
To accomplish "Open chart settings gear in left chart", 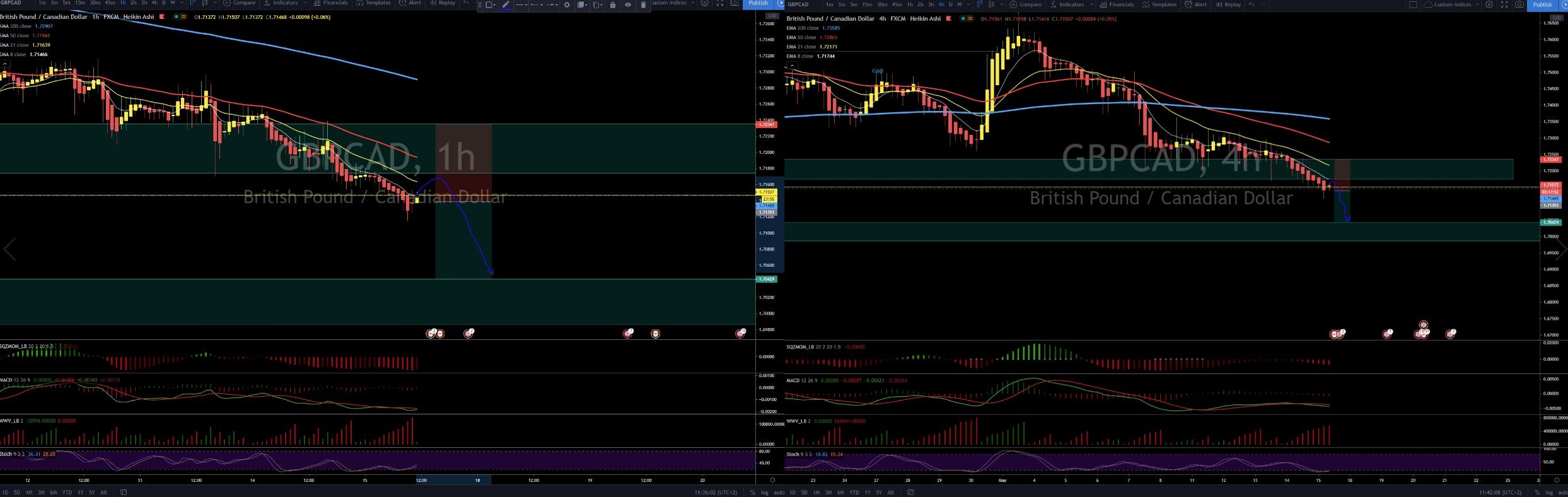I will coord(705,3).
